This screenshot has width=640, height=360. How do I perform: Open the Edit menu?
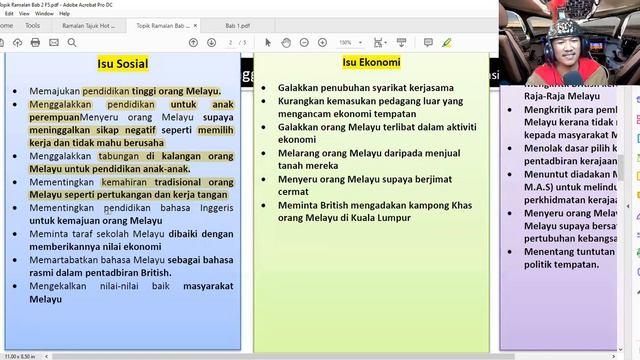point(9,13)
